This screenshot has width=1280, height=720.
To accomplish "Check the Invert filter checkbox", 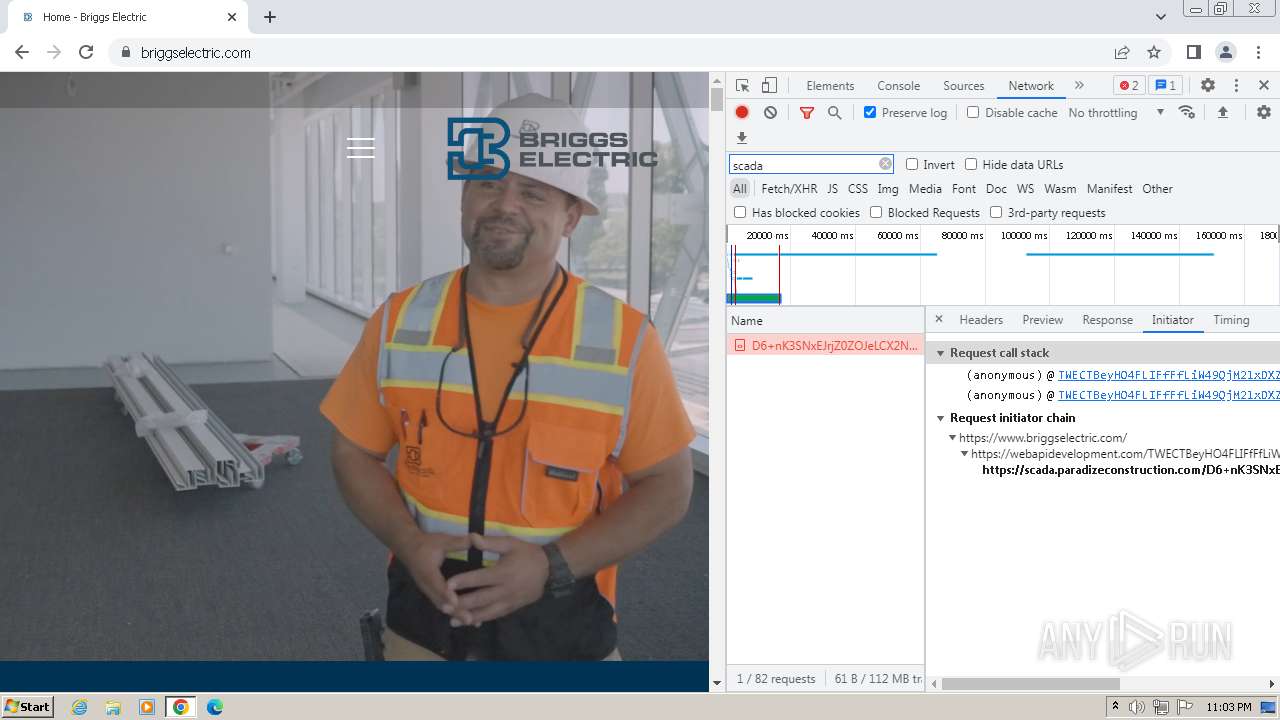I will click(912, 164).
